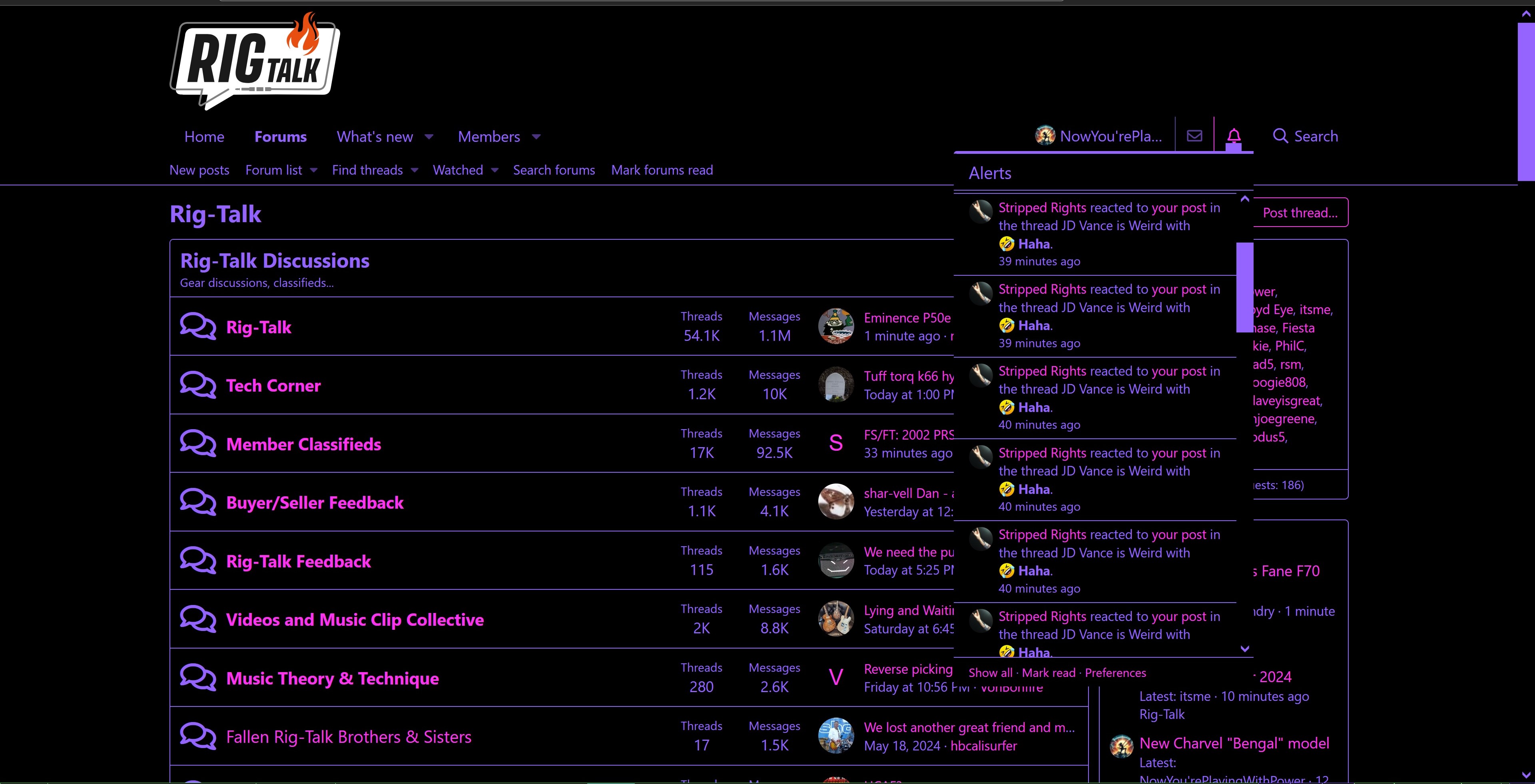
Task: Open FS/FT: 2002 PRS thread link
Action: [909, 435]
